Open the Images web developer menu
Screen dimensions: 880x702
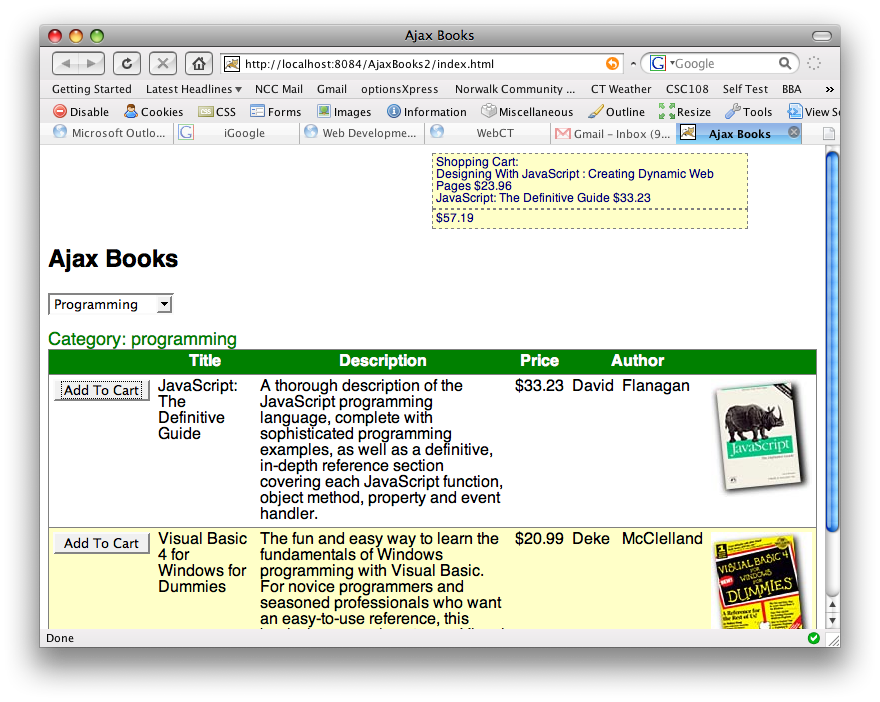344,112
